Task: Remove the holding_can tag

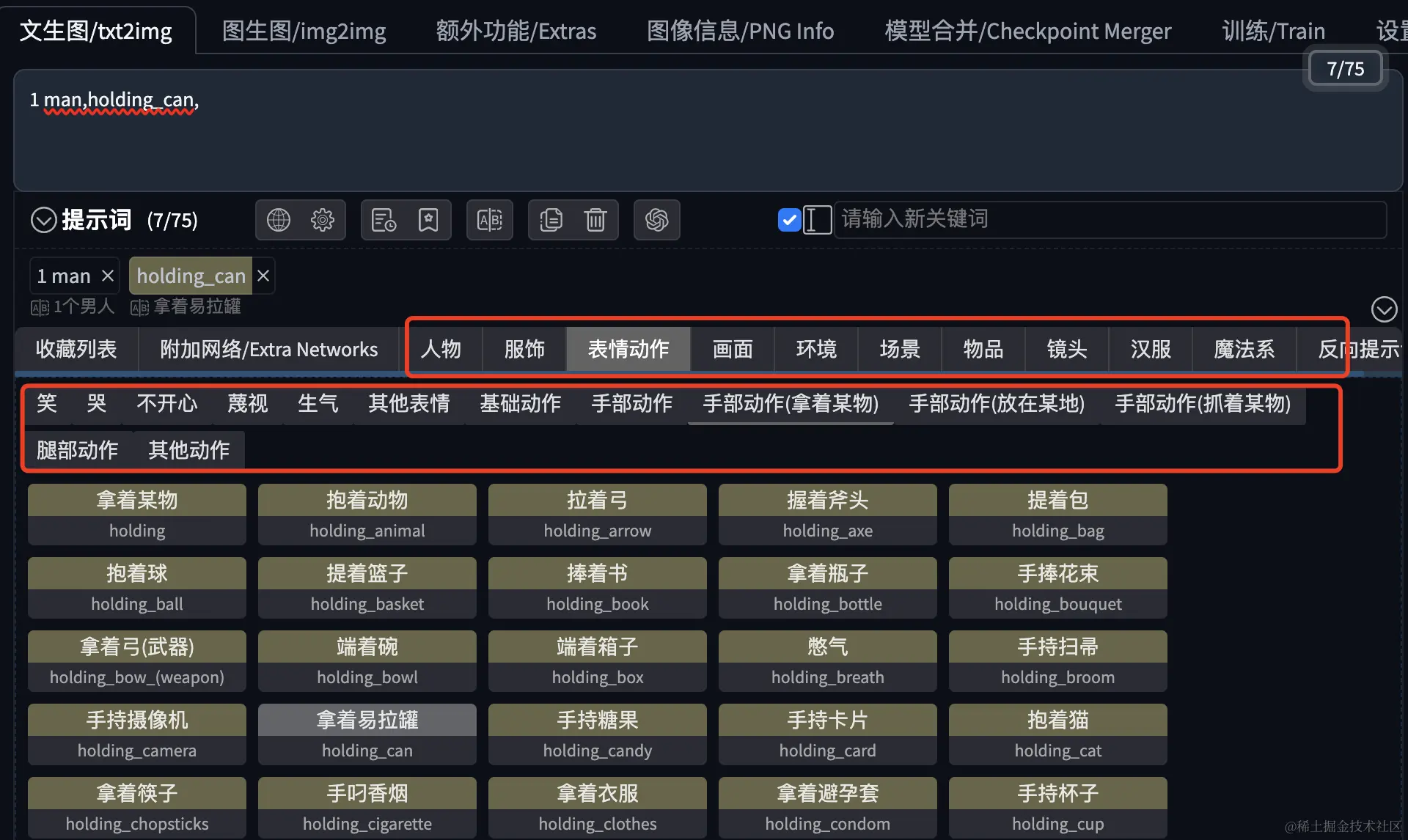Action: tap(263, 276)
